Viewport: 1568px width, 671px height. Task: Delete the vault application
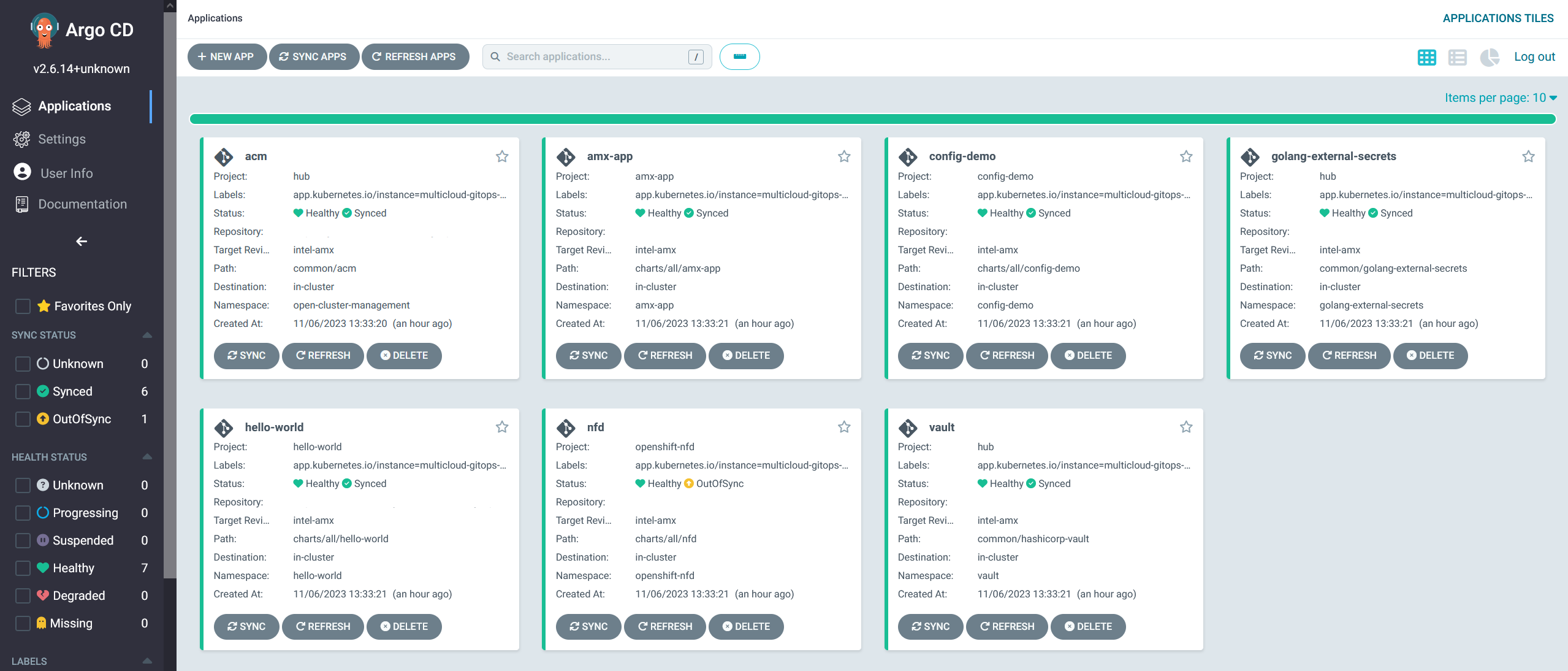coord(1088,626)
